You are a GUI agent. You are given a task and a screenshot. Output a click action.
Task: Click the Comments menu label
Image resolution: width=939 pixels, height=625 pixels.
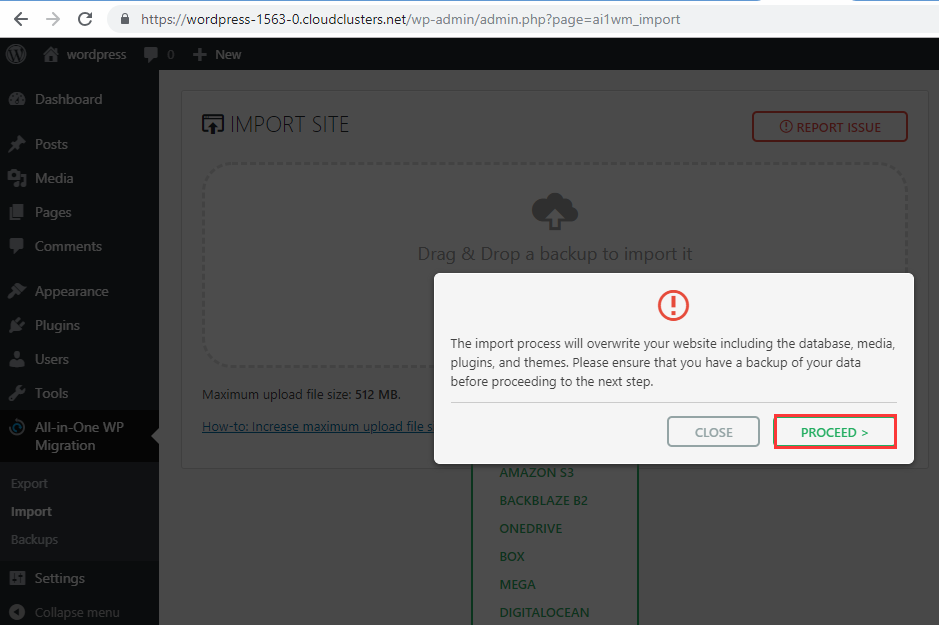point(68,247)
